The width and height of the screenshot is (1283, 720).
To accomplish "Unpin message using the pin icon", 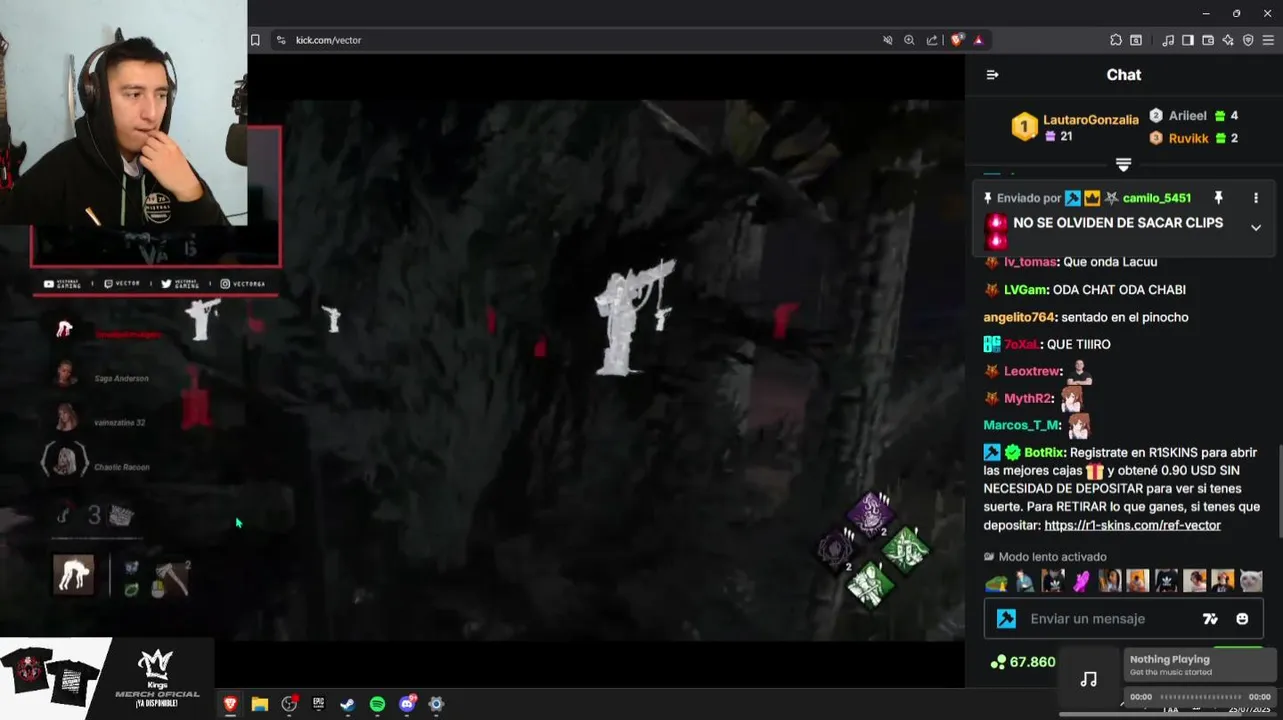I will 1218,198.
